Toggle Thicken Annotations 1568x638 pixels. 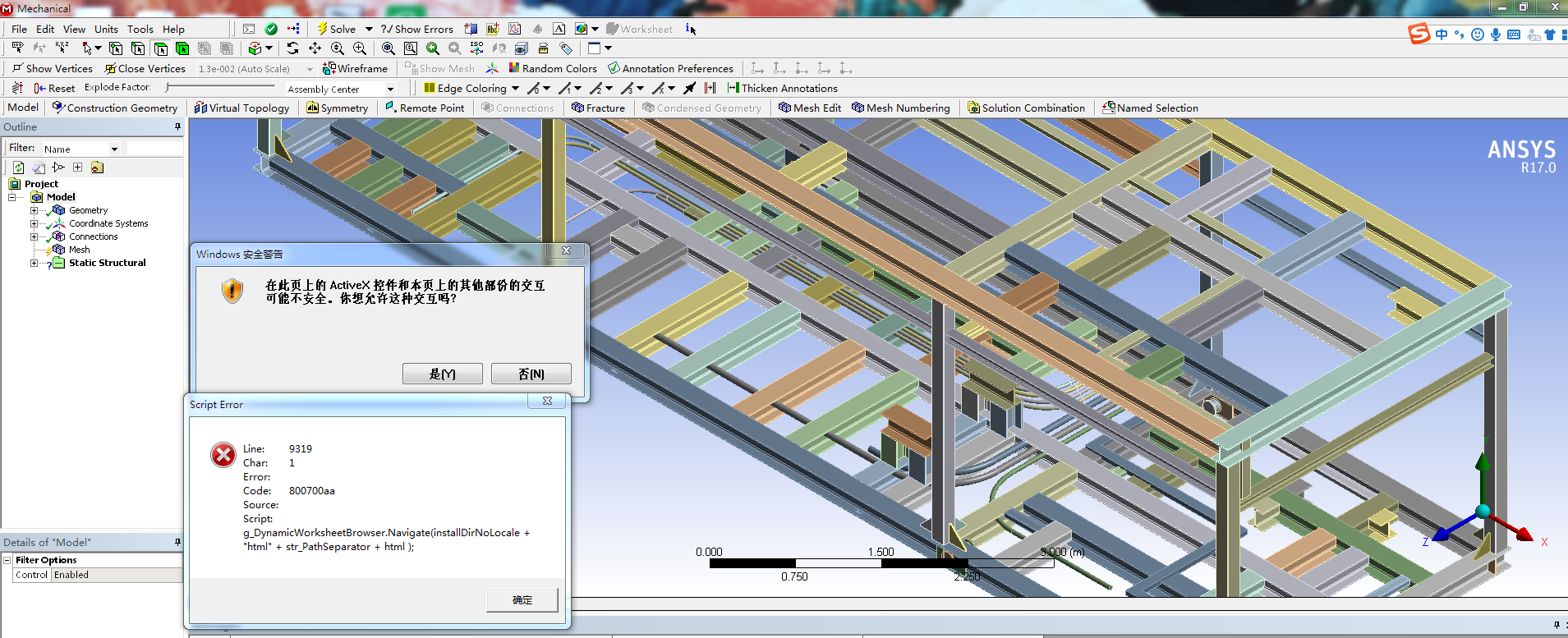tap(782, 88)
